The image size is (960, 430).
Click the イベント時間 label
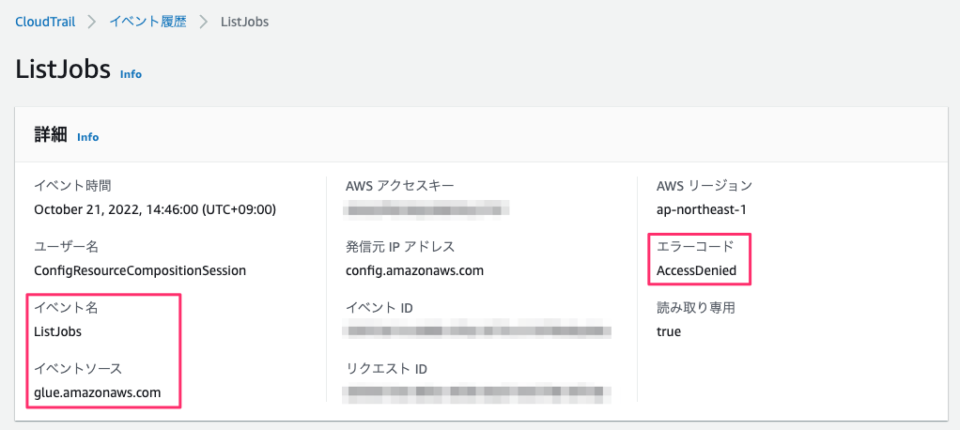click(x=73, y=185)
